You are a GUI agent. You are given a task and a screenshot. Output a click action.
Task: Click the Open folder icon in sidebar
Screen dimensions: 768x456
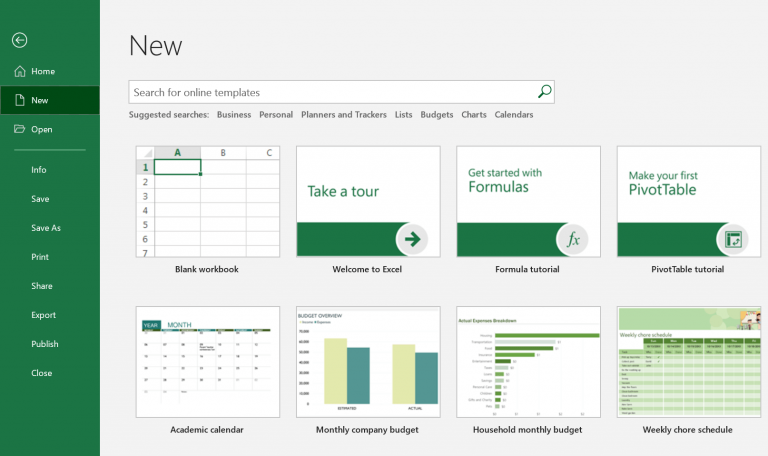tap(20, 129)
